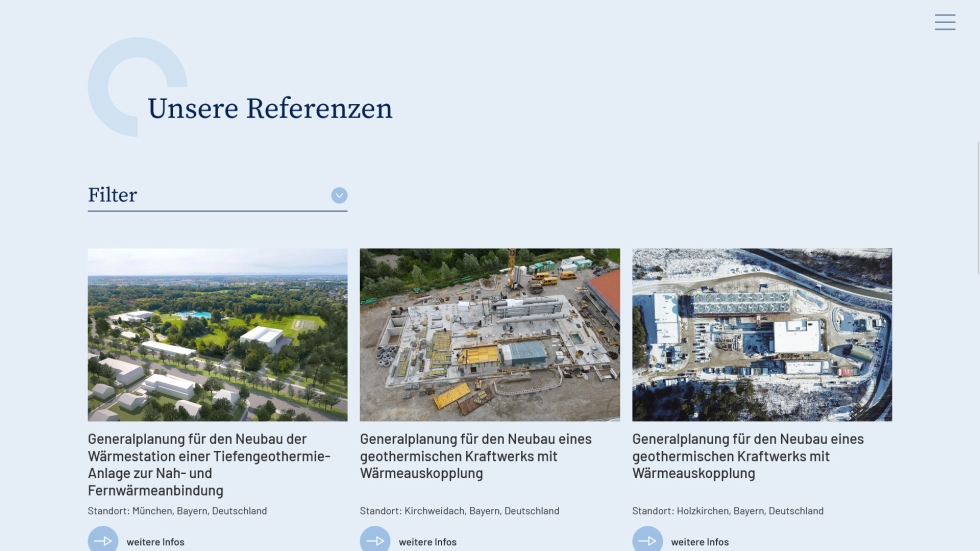Open the München green park aerial thumbnail

point(217,334)
